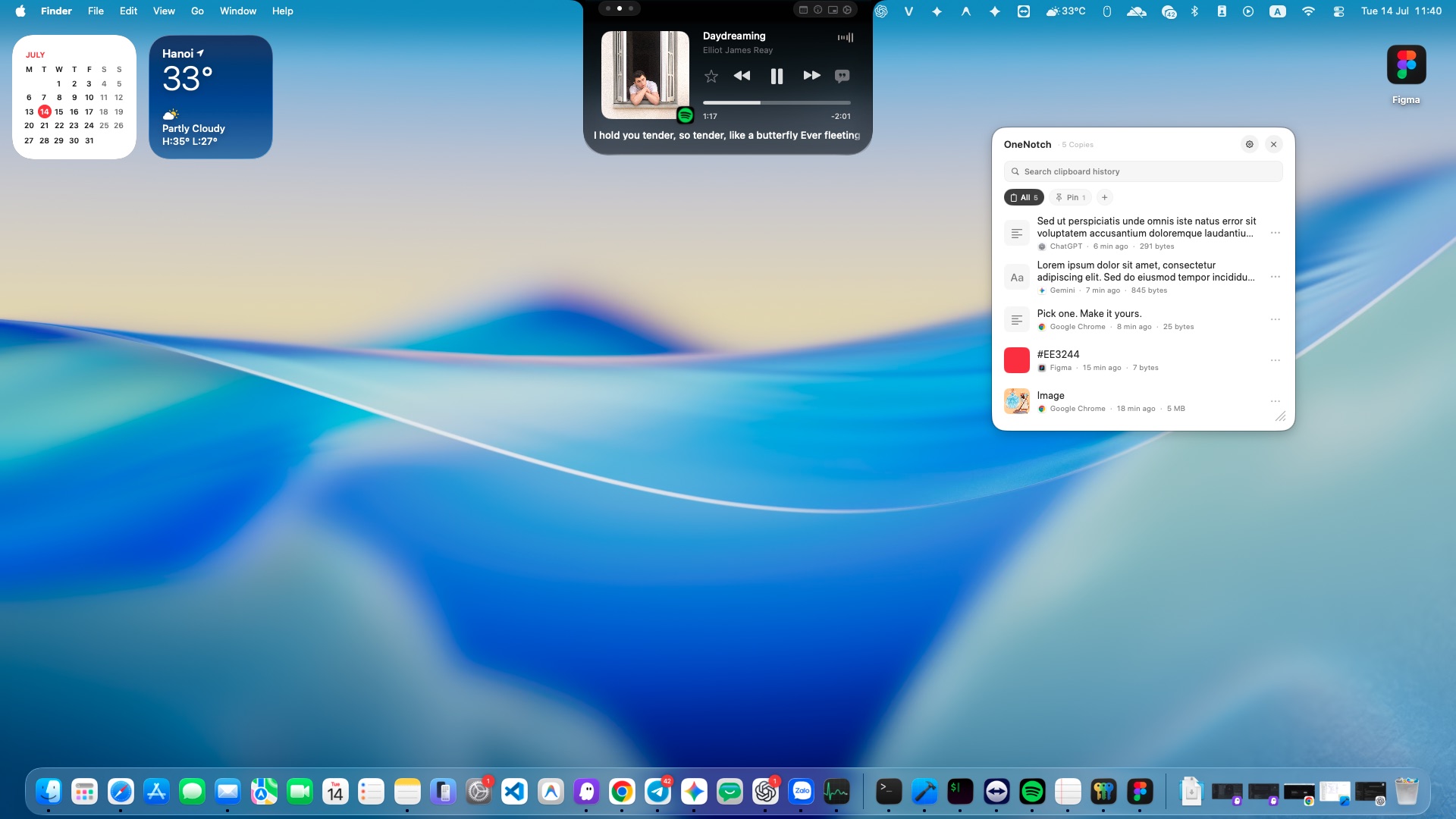Open ChatGPT app in the Dock

coord(765,792)
